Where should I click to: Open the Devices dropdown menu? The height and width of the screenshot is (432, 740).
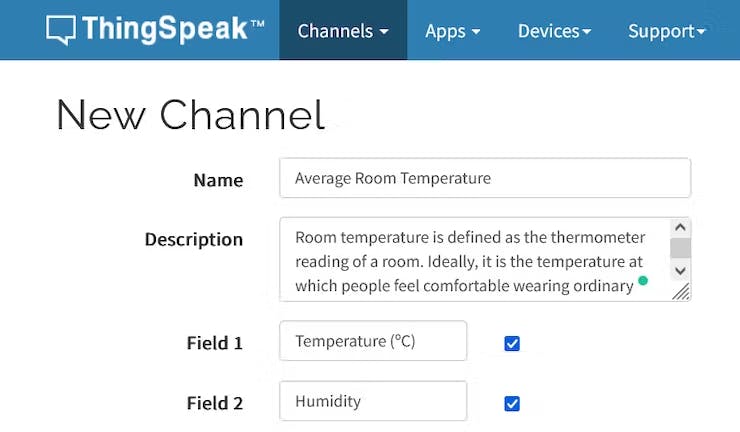(554, 31)
